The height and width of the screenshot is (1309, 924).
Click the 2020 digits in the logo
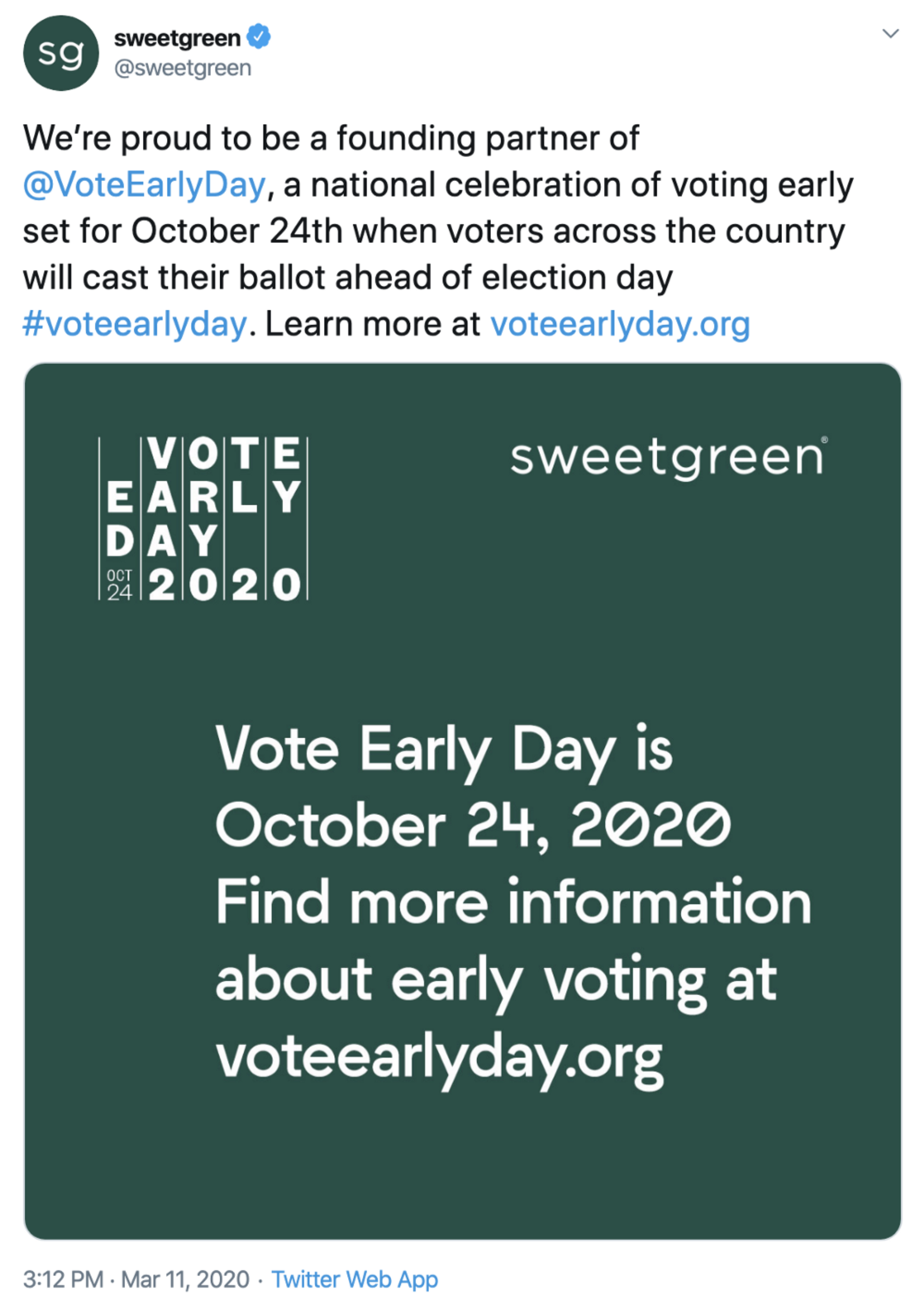224,584
